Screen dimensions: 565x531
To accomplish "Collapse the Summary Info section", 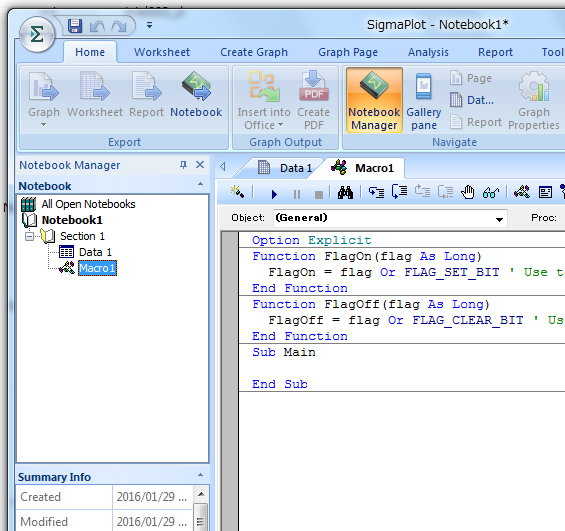I will pos(201,475).
